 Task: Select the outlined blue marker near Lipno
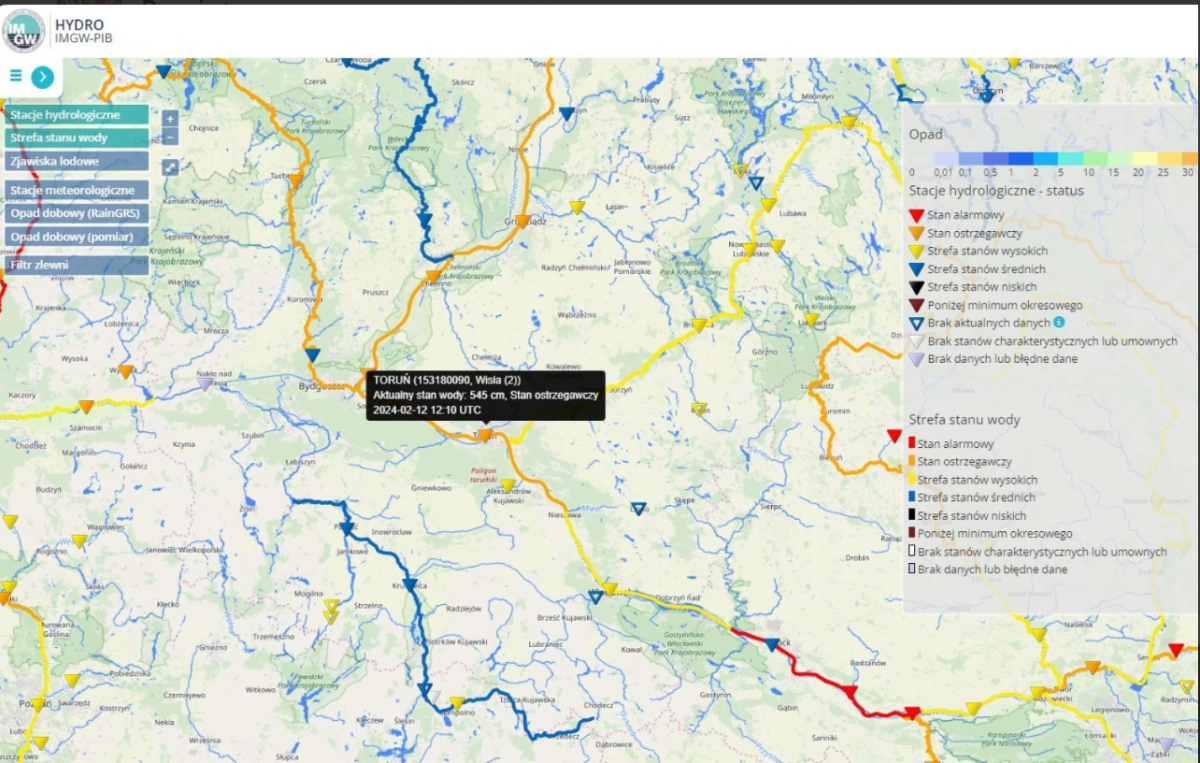tap(638, 509)
